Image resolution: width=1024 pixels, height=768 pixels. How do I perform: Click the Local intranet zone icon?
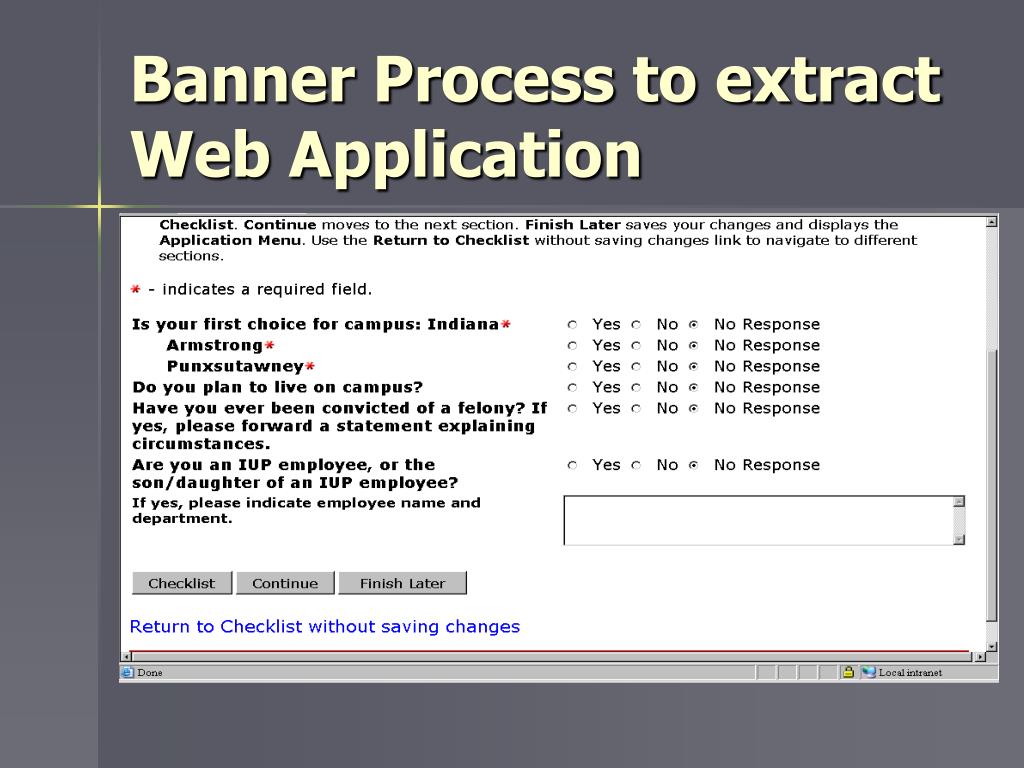pyautogui.click(x=868, y=672)
